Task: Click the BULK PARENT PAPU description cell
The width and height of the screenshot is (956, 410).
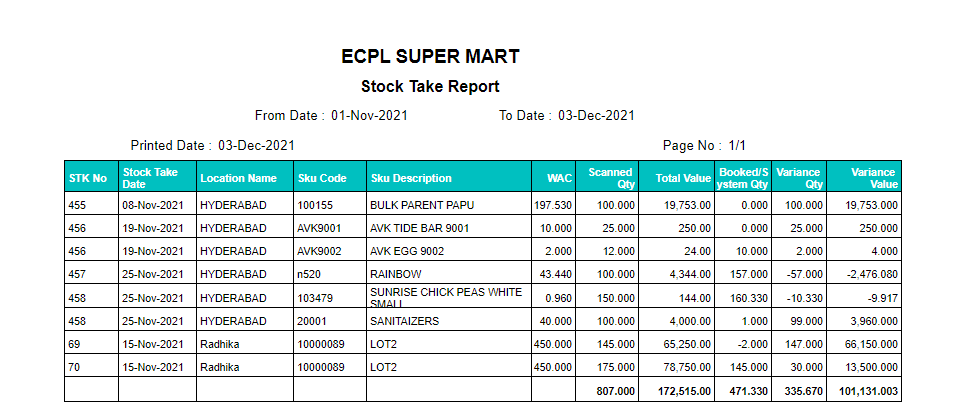Action: click(449, 205)
